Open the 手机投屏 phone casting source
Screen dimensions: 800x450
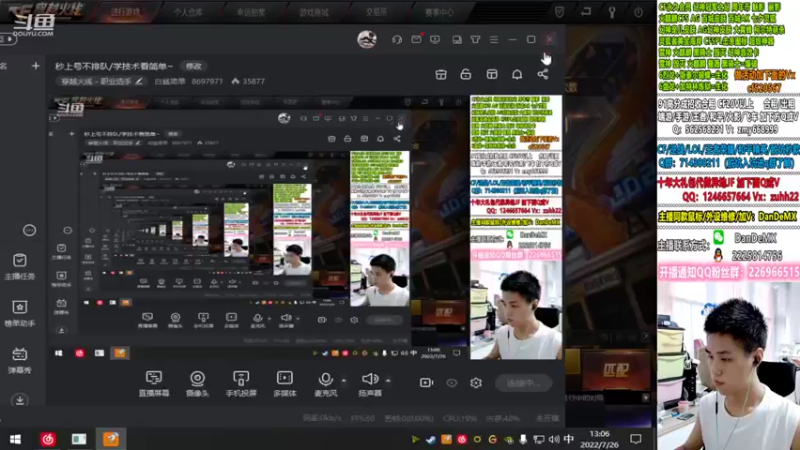241,384
